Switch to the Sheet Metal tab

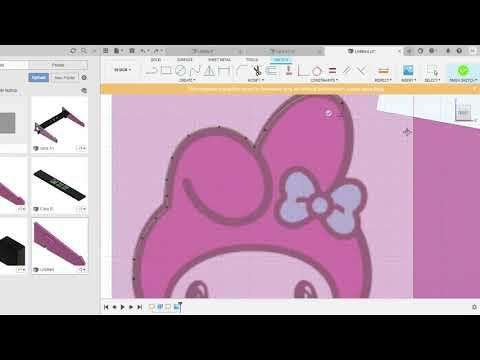(219, 60)
